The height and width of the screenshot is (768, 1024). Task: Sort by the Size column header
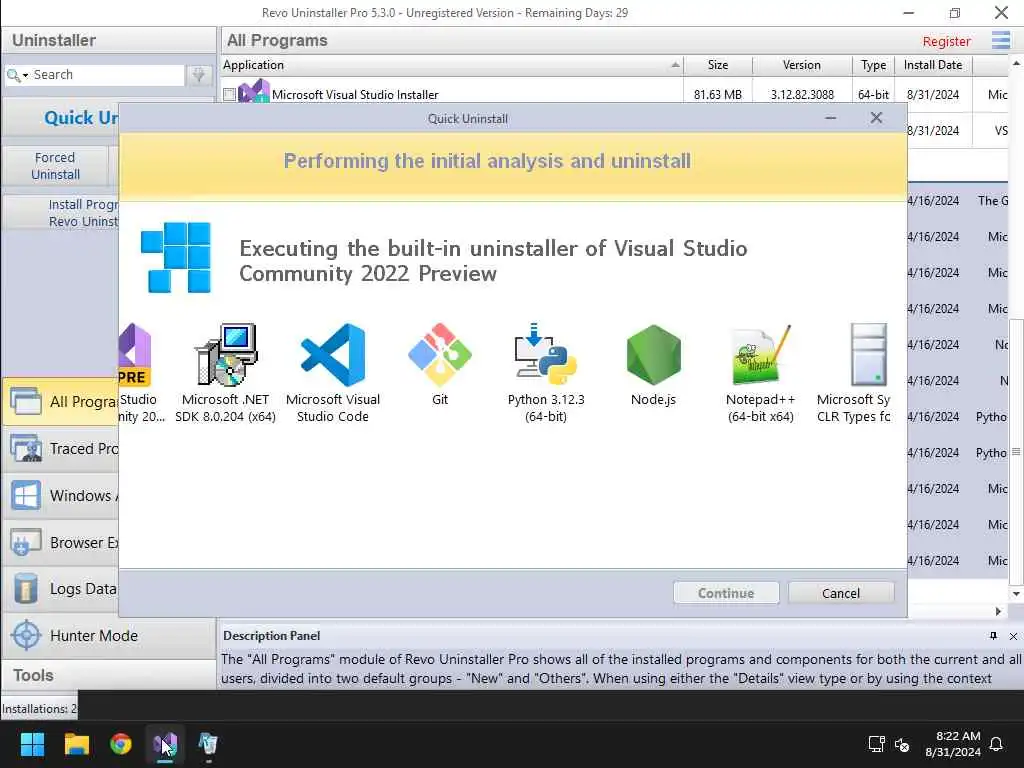click(x=718, y=65)
